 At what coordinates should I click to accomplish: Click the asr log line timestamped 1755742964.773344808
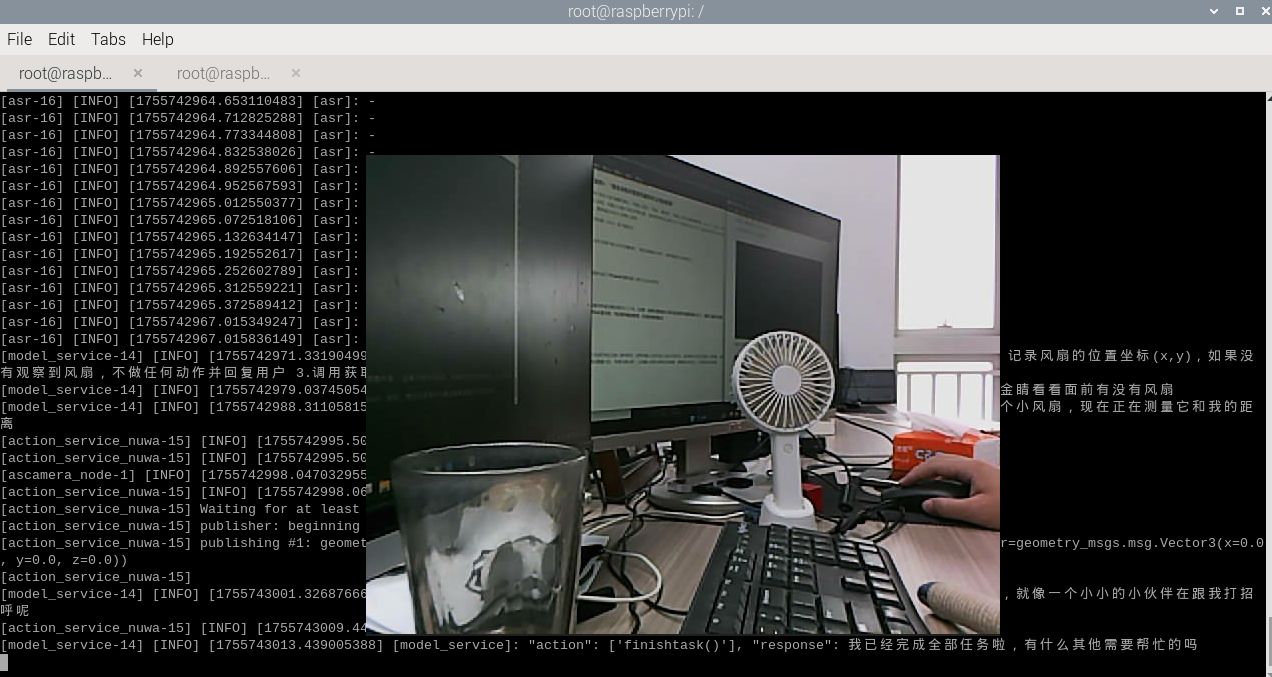[x=188, y=135]
